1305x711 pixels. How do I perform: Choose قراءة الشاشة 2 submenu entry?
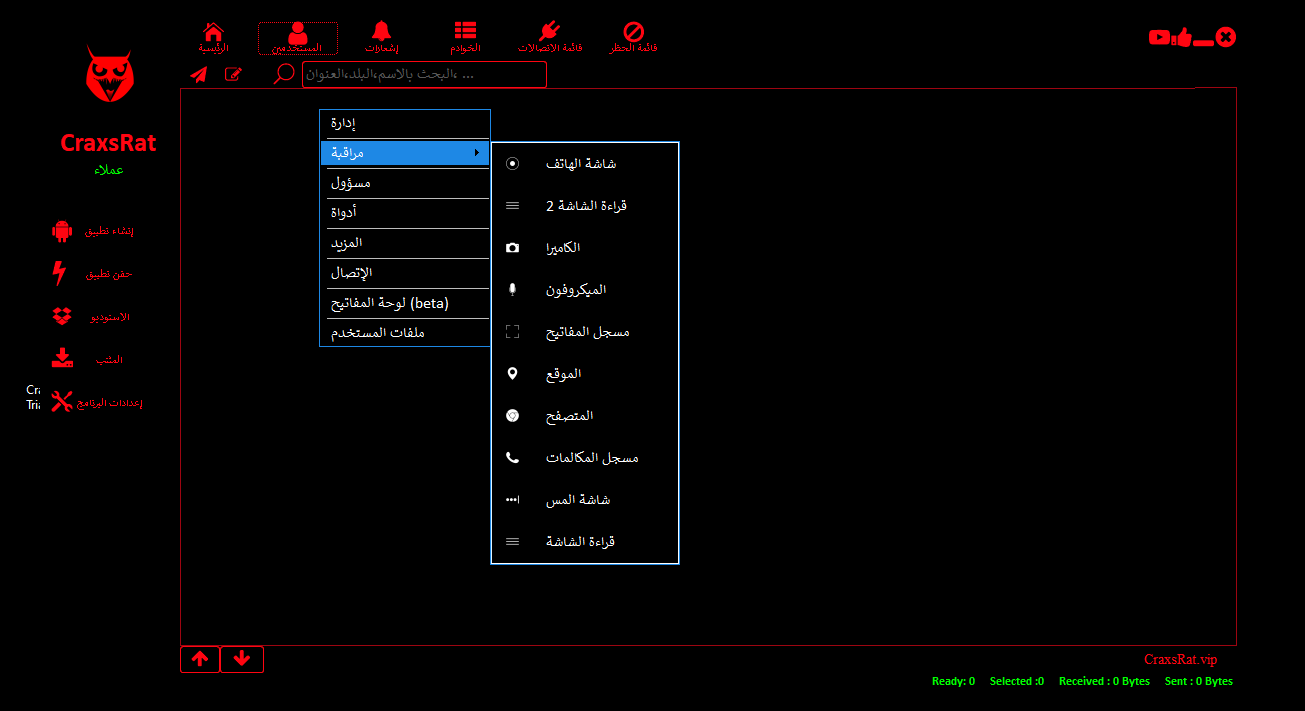coord(585,206)
